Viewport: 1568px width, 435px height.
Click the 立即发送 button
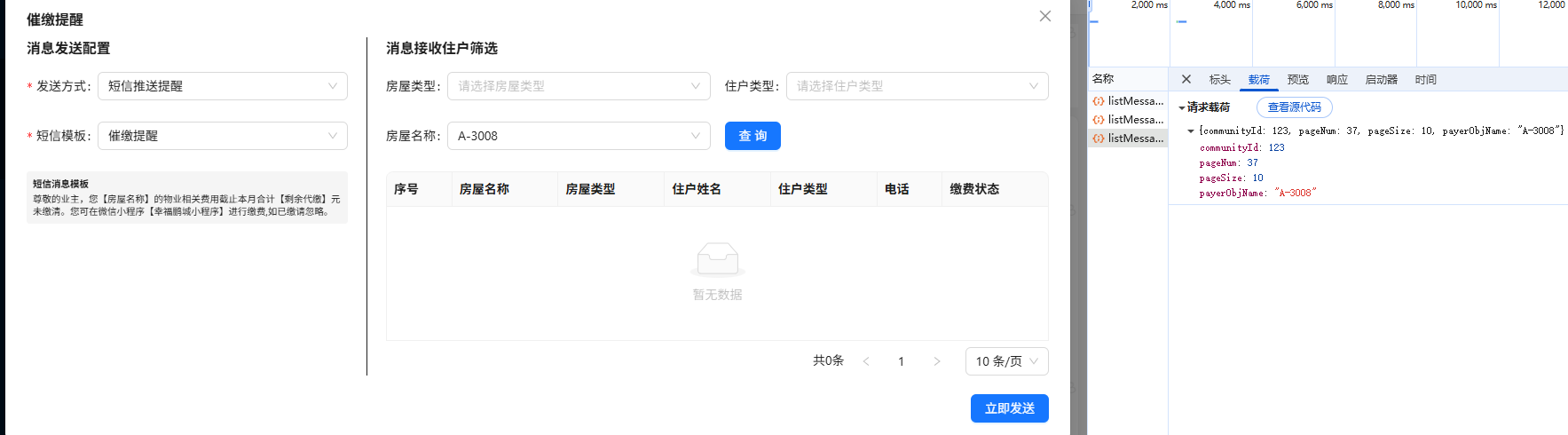pyautogui.click(x=1009, y=408)
